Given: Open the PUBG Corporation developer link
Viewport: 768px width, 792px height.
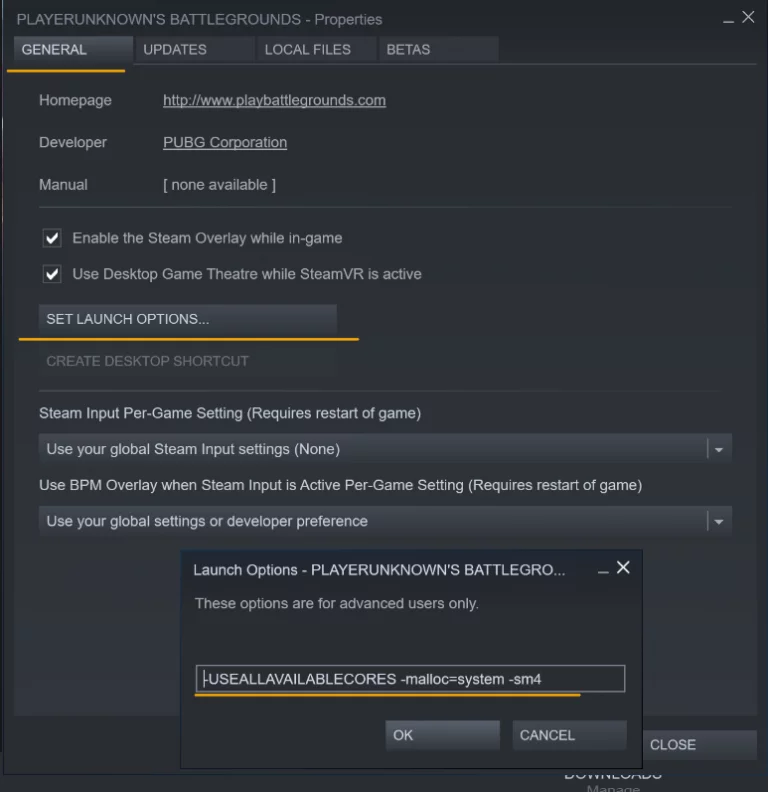Looking at the screenshot, I should pos(225,143).
